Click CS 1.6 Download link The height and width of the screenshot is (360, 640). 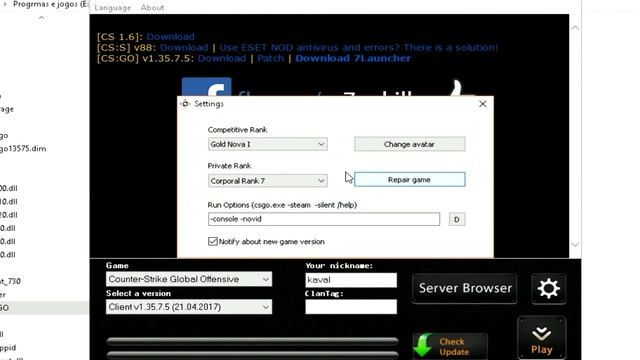tap(170, 37)
